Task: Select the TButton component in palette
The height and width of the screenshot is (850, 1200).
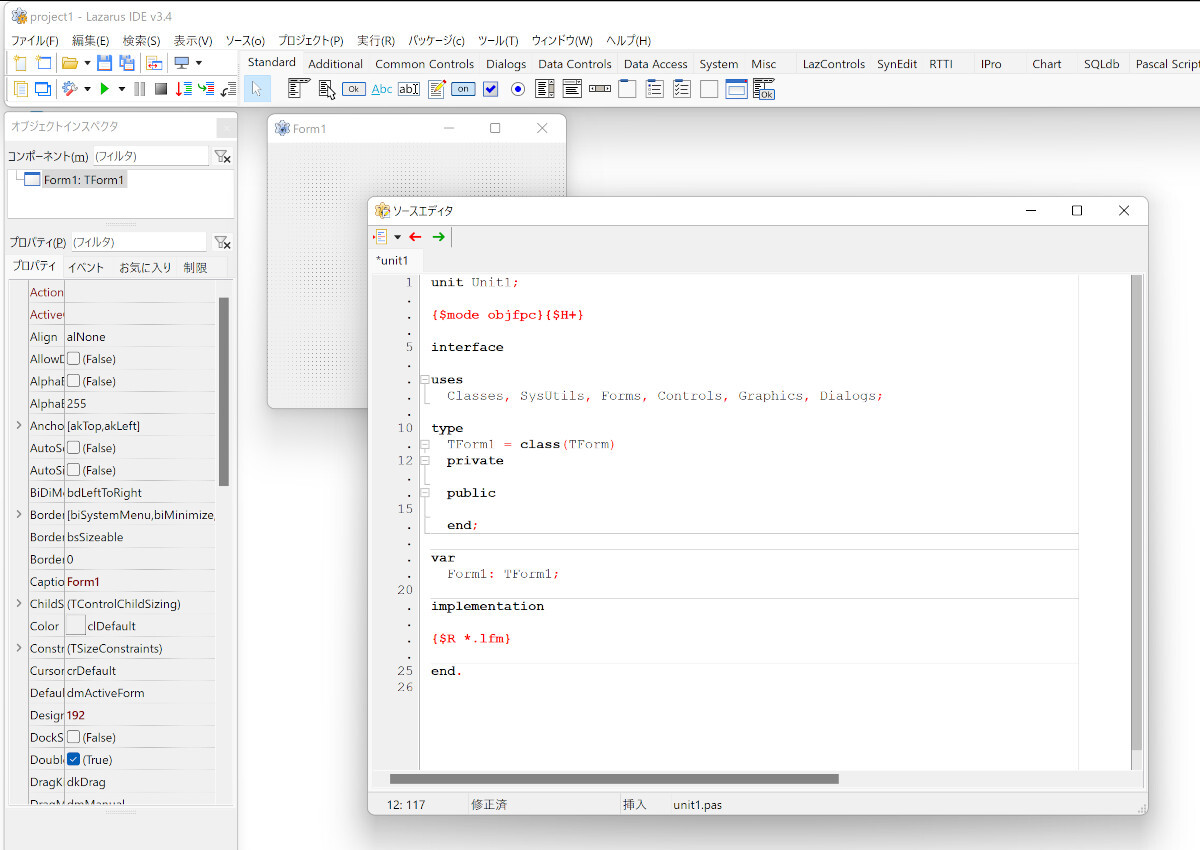Action: (353, 89)
